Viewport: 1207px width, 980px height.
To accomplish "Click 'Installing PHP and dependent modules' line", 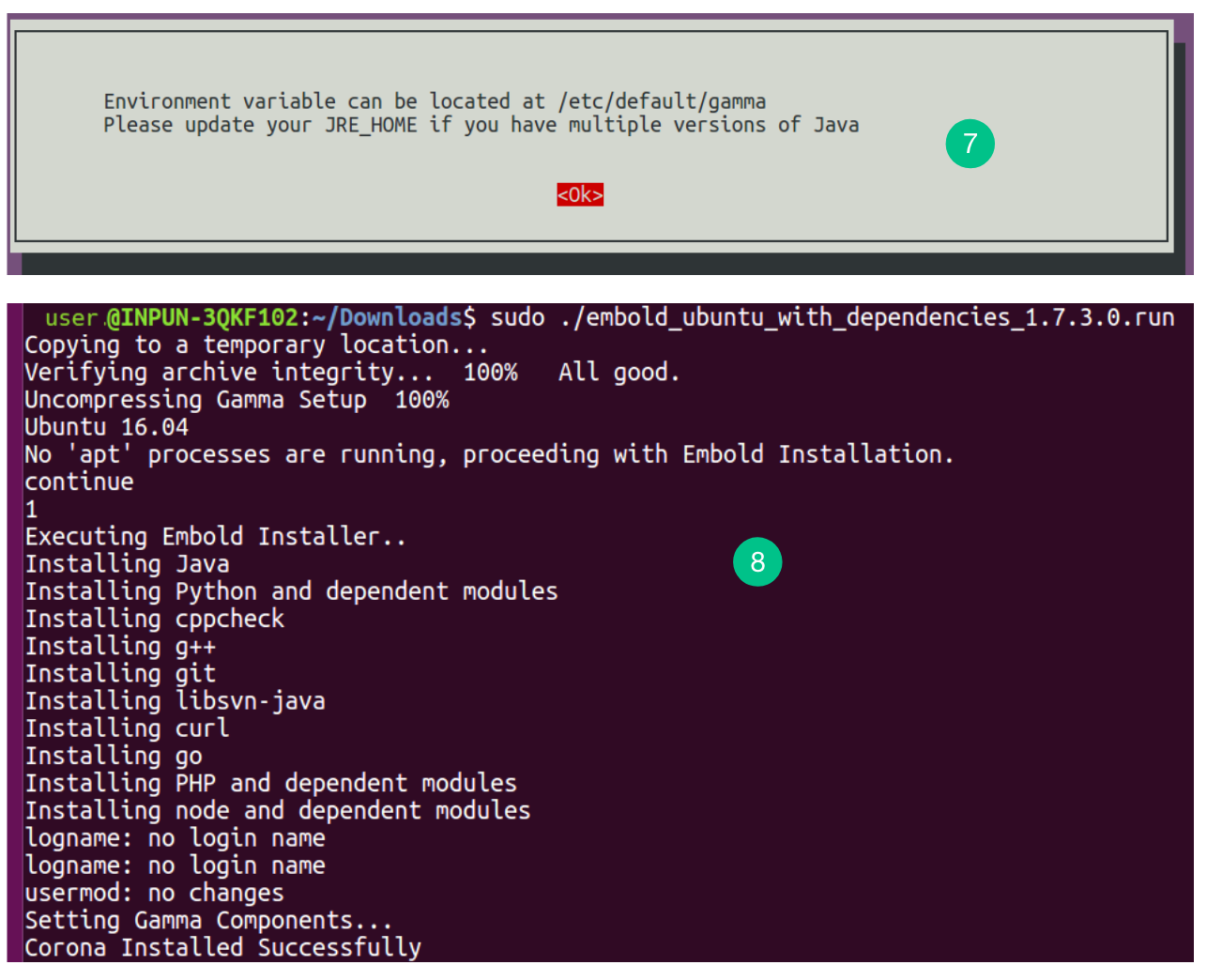I will pyautogui.click(x=270, y=783).
